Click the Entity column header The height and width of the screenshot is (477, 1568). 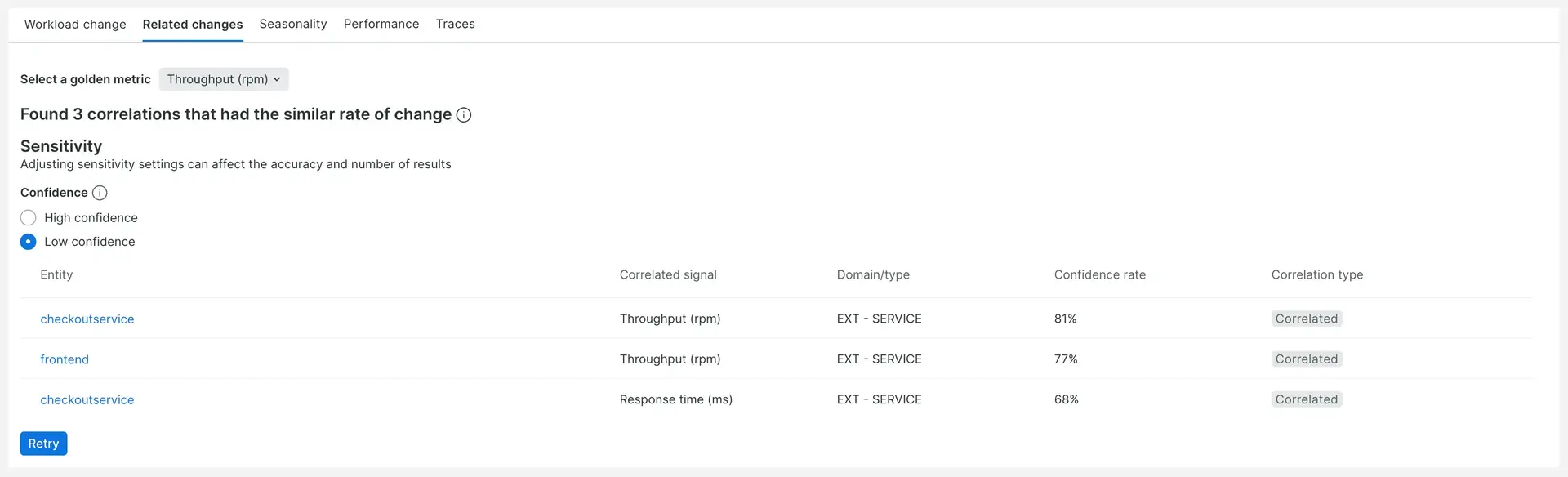[56, 275]
